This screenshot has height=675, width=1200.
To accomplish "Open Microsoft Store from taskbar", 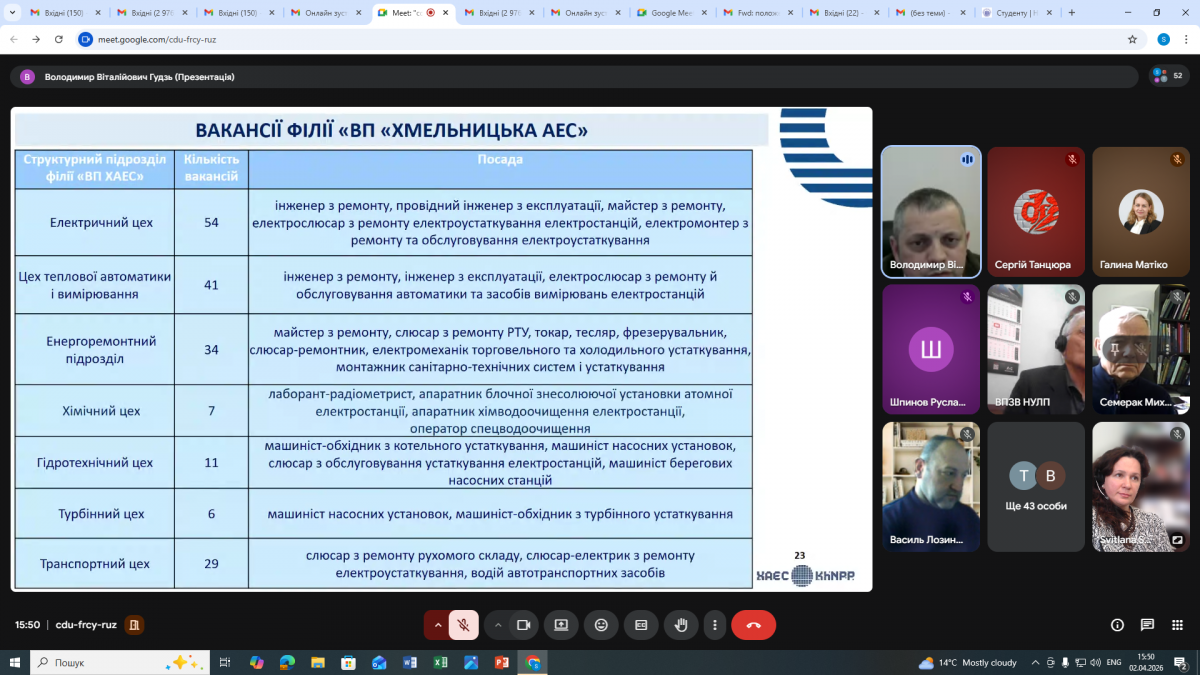I will [x=348, y=662].
